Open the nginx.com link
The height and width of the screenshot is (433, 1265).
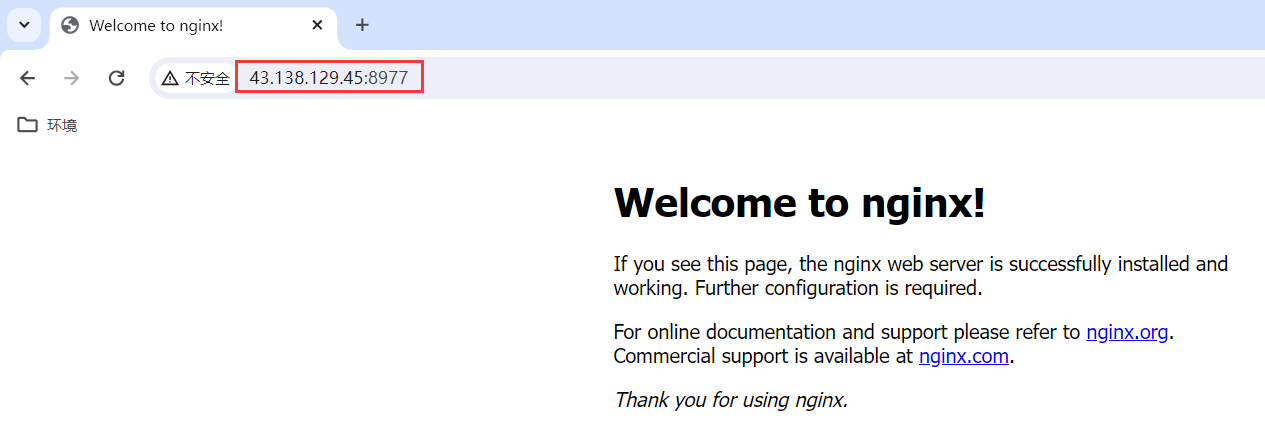964,356
